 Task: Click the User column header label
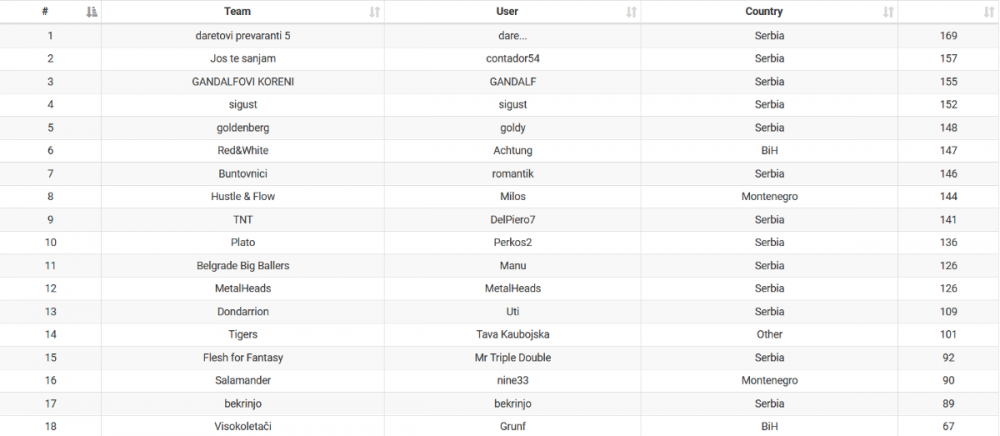[507, 12]
